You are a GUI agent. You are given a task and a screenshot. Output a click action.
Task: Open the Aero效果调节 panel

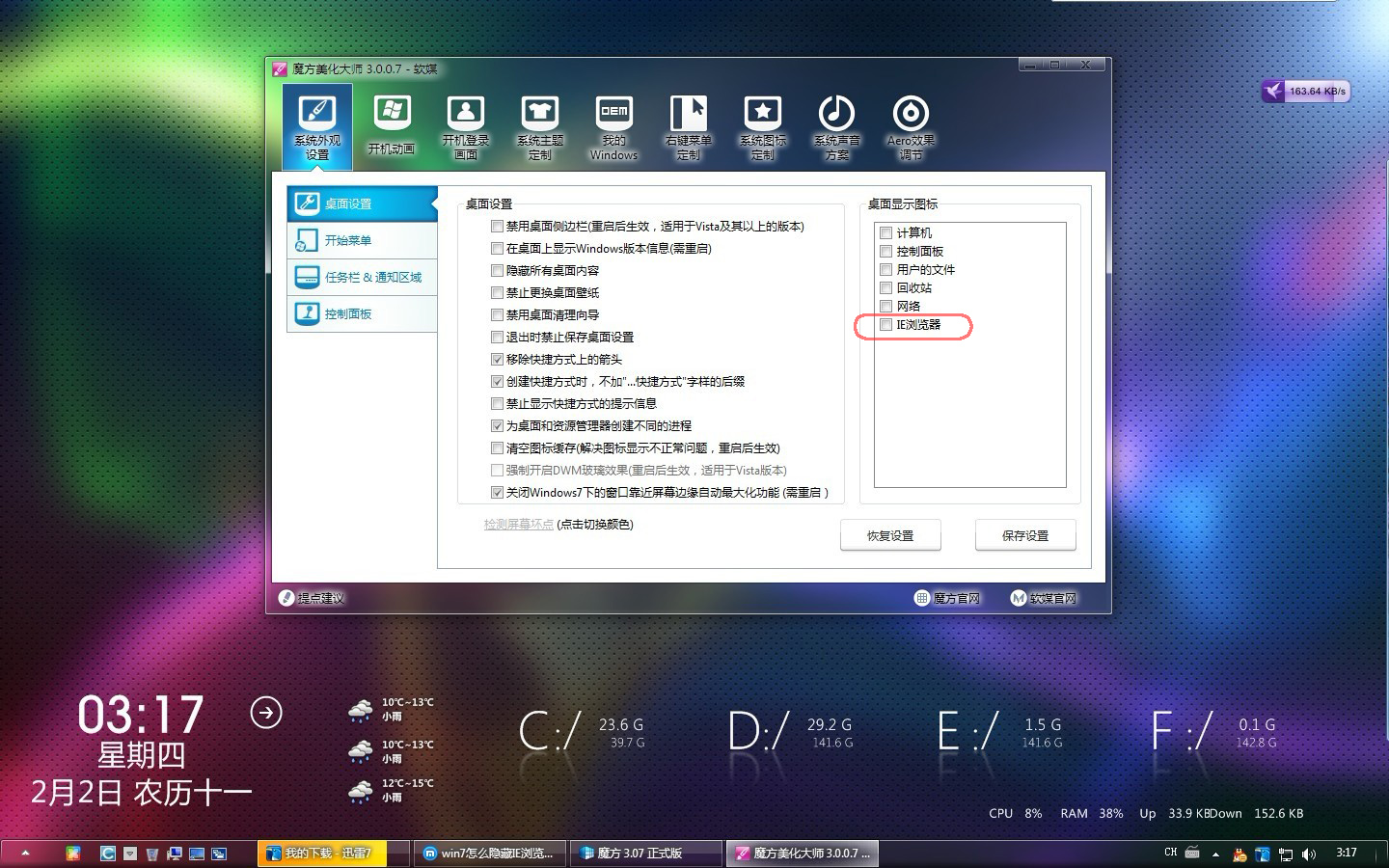[910, 125]
